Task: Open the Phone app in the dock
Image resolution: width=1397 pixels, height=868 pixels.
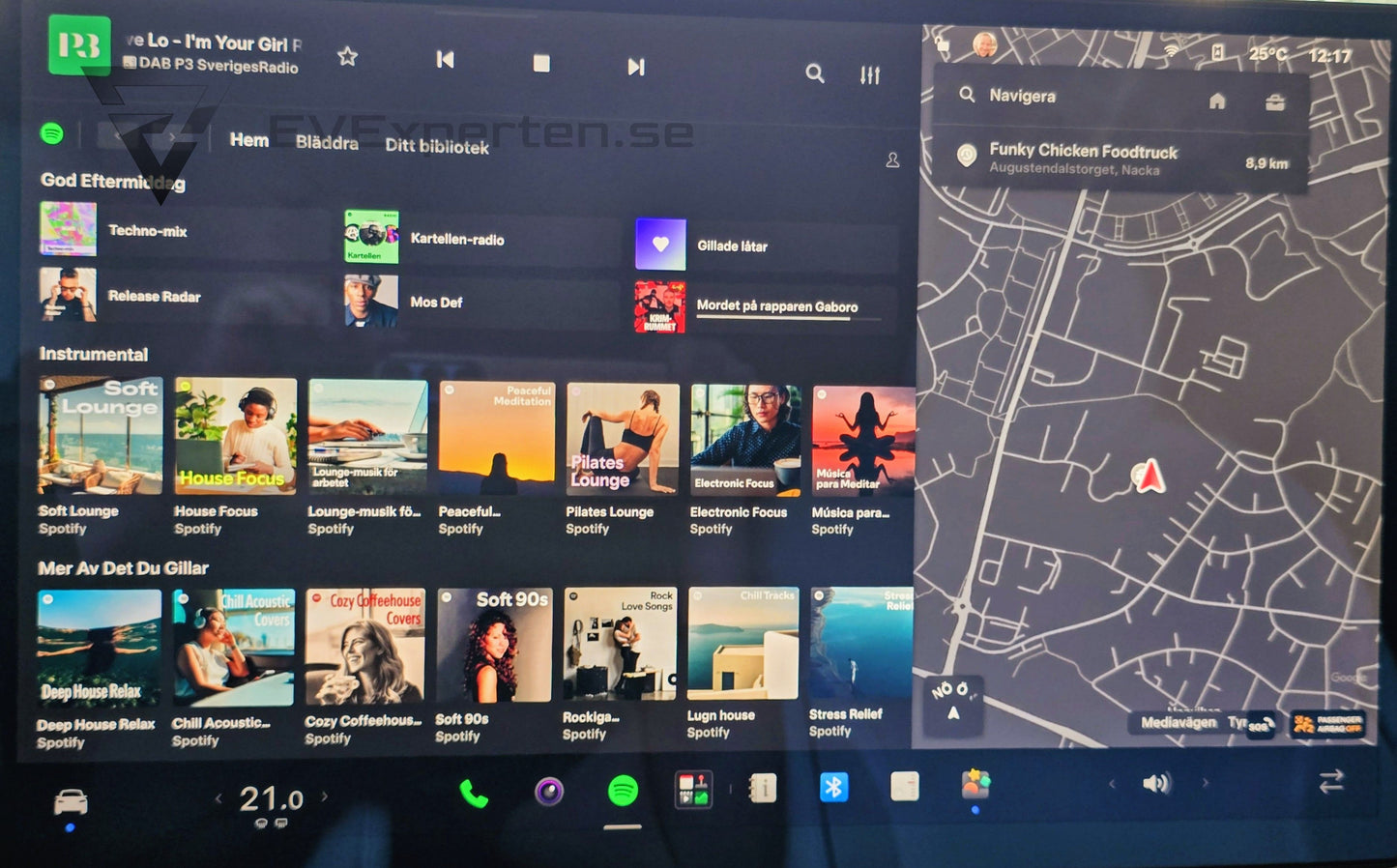Action: [474, 793]
